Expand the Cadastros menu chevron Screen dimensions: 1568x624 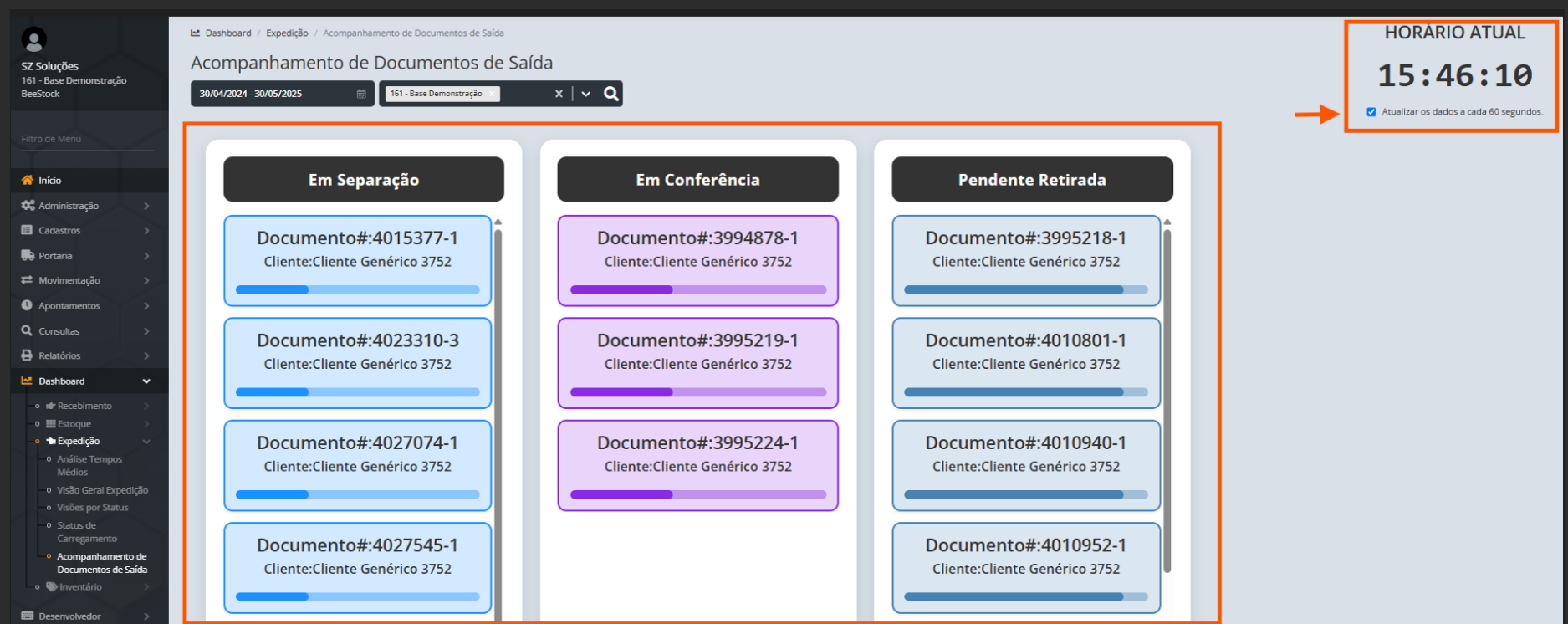coord(146,230)
